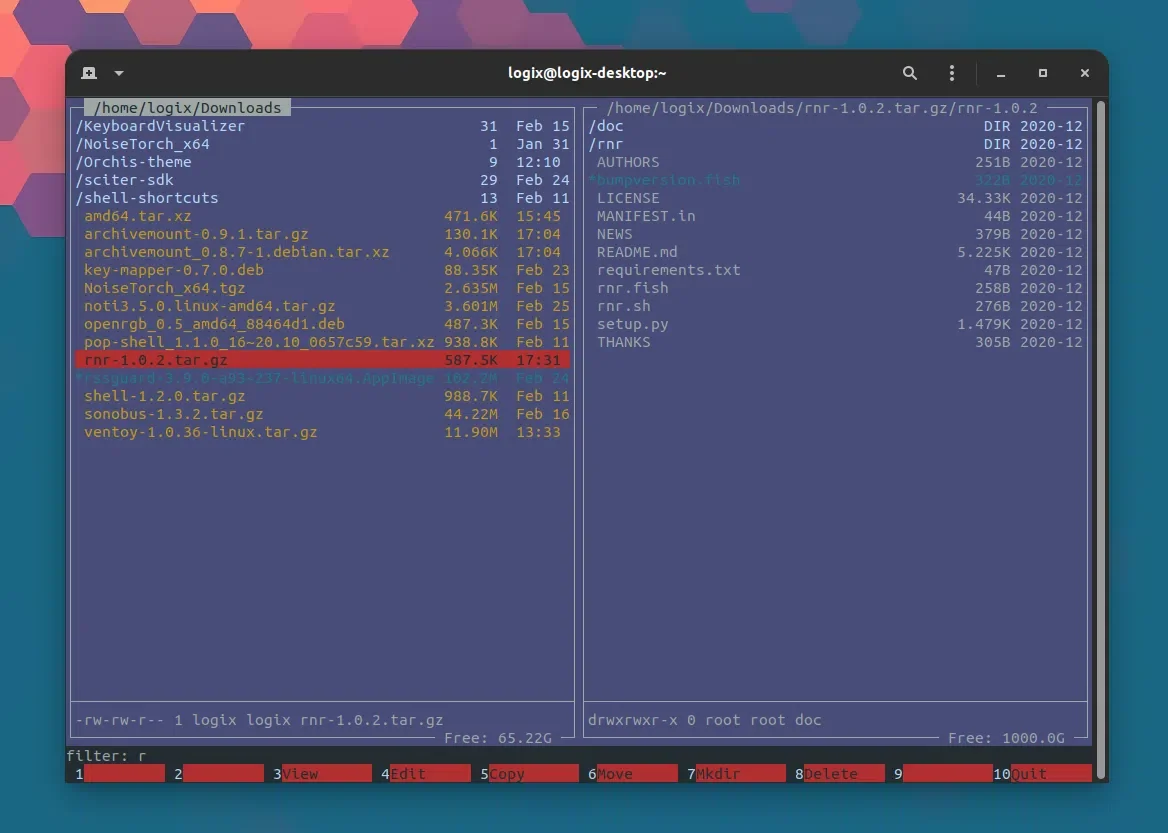The height and width of the screenshot is (833, 1168).
Task: Select /rnr directory in right panel
Action: coord(835,144)
